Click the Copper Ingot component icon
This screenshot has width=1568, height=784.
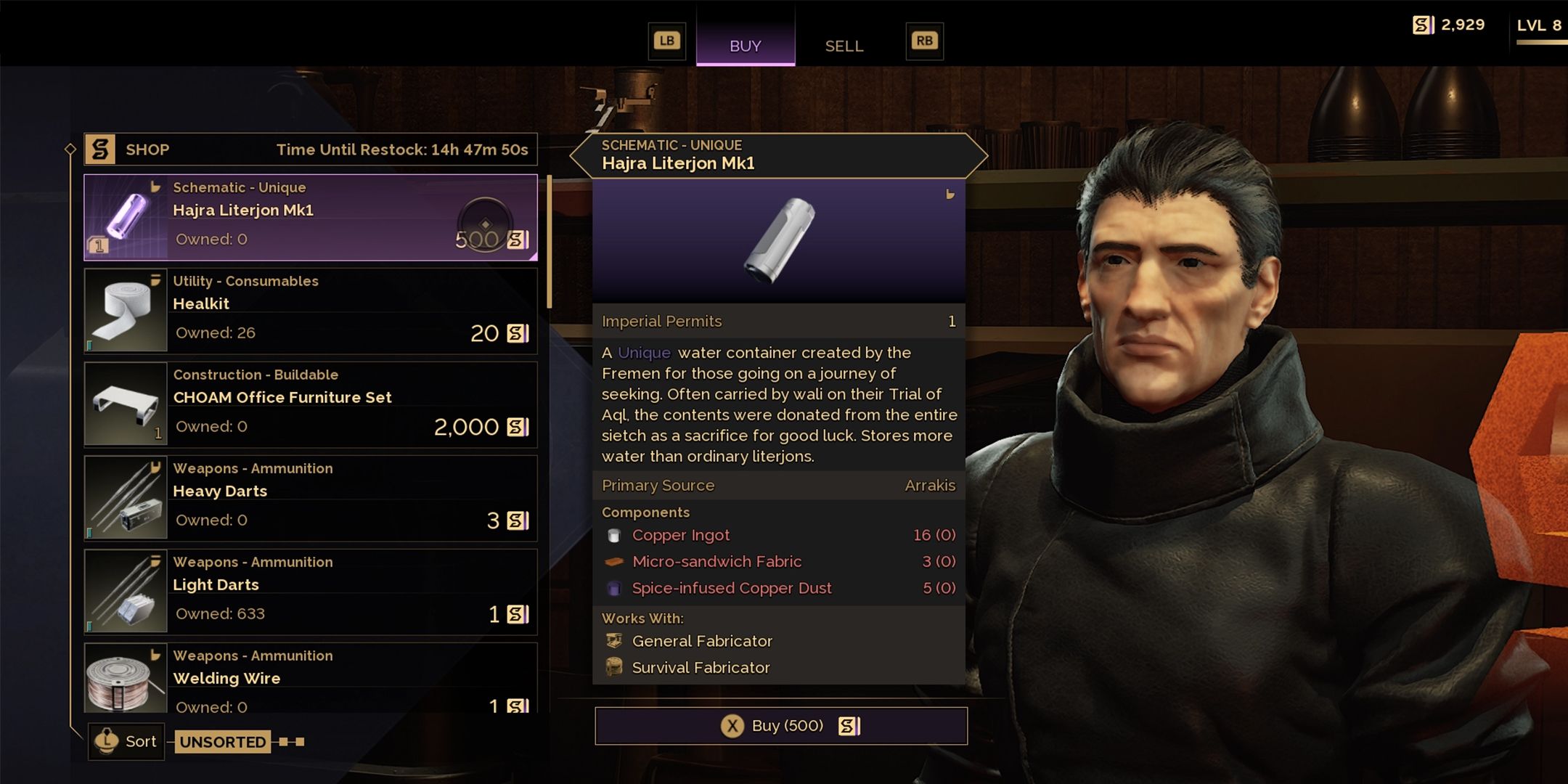614,536
